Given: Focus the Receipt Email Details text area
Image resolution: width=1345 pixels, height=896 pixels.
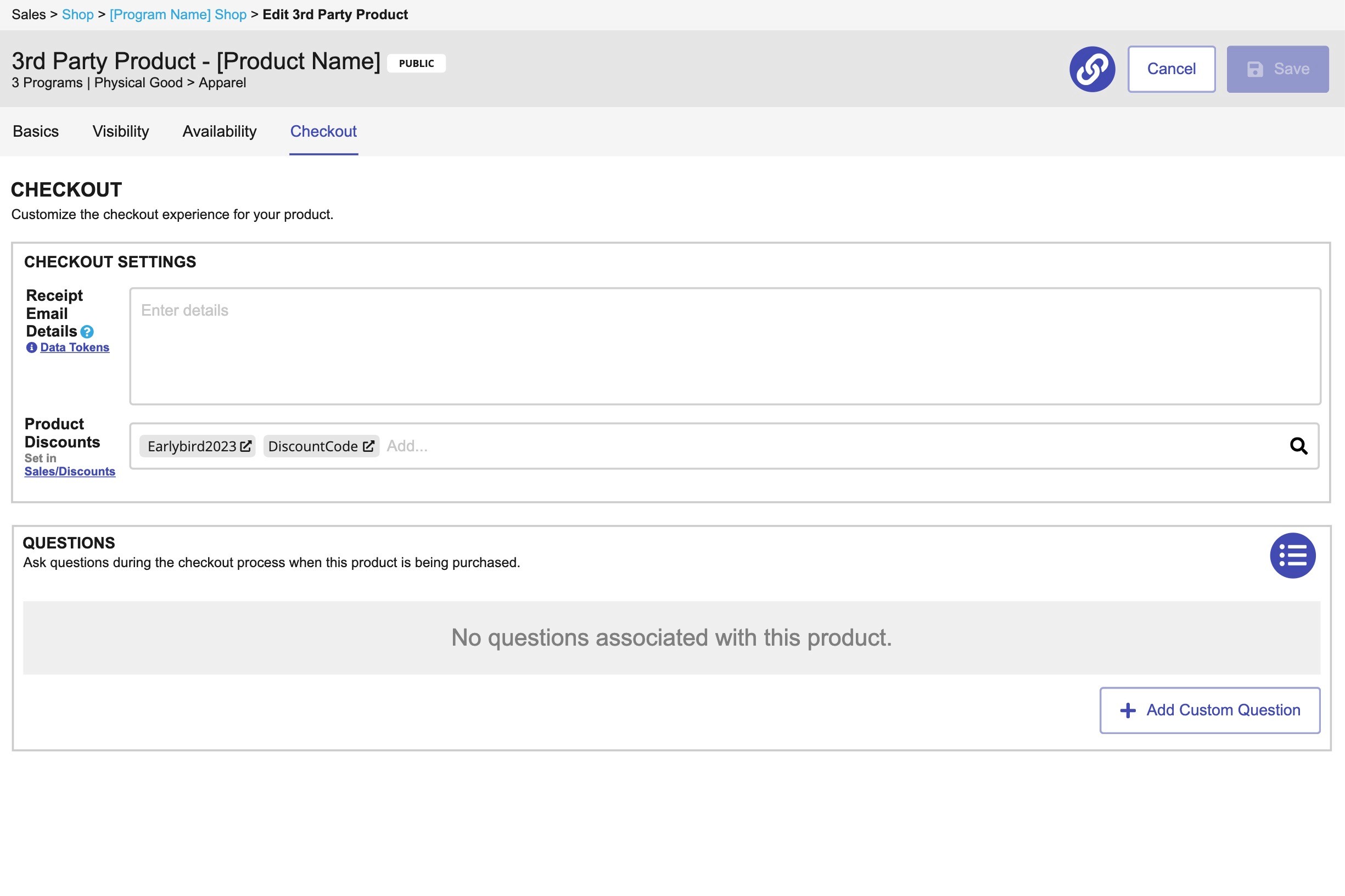Looking at the screenshot, I should coord(725,346).
